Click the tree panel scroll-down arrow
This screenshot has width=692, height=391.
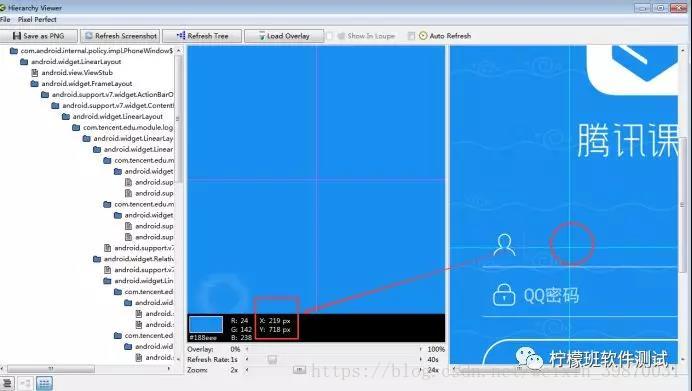(x=178, y=360)
